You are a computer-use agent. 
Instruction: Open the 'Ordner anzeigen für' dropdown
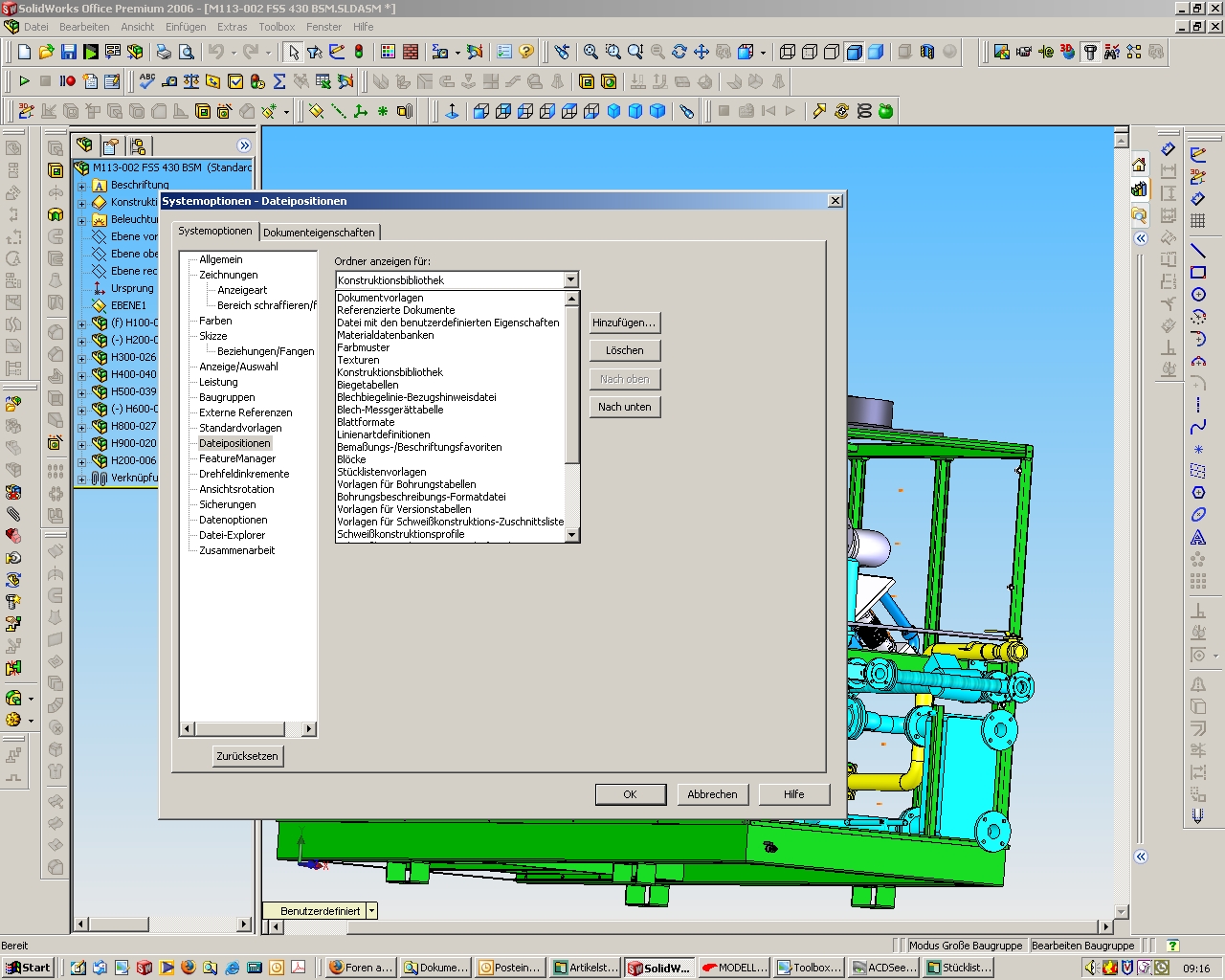point(570,280)
